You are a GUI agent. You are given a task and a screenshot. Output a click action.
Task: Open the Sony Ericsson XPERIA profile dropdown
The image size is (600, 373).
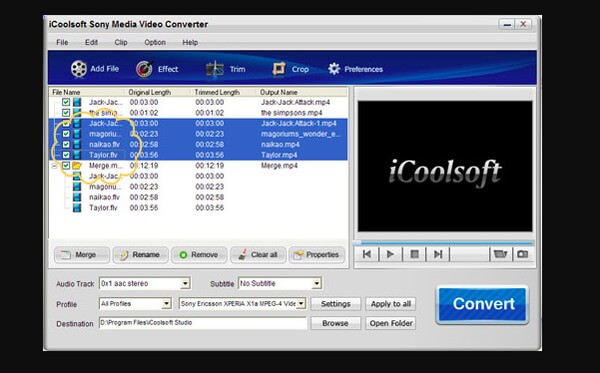tap(302, 304)
